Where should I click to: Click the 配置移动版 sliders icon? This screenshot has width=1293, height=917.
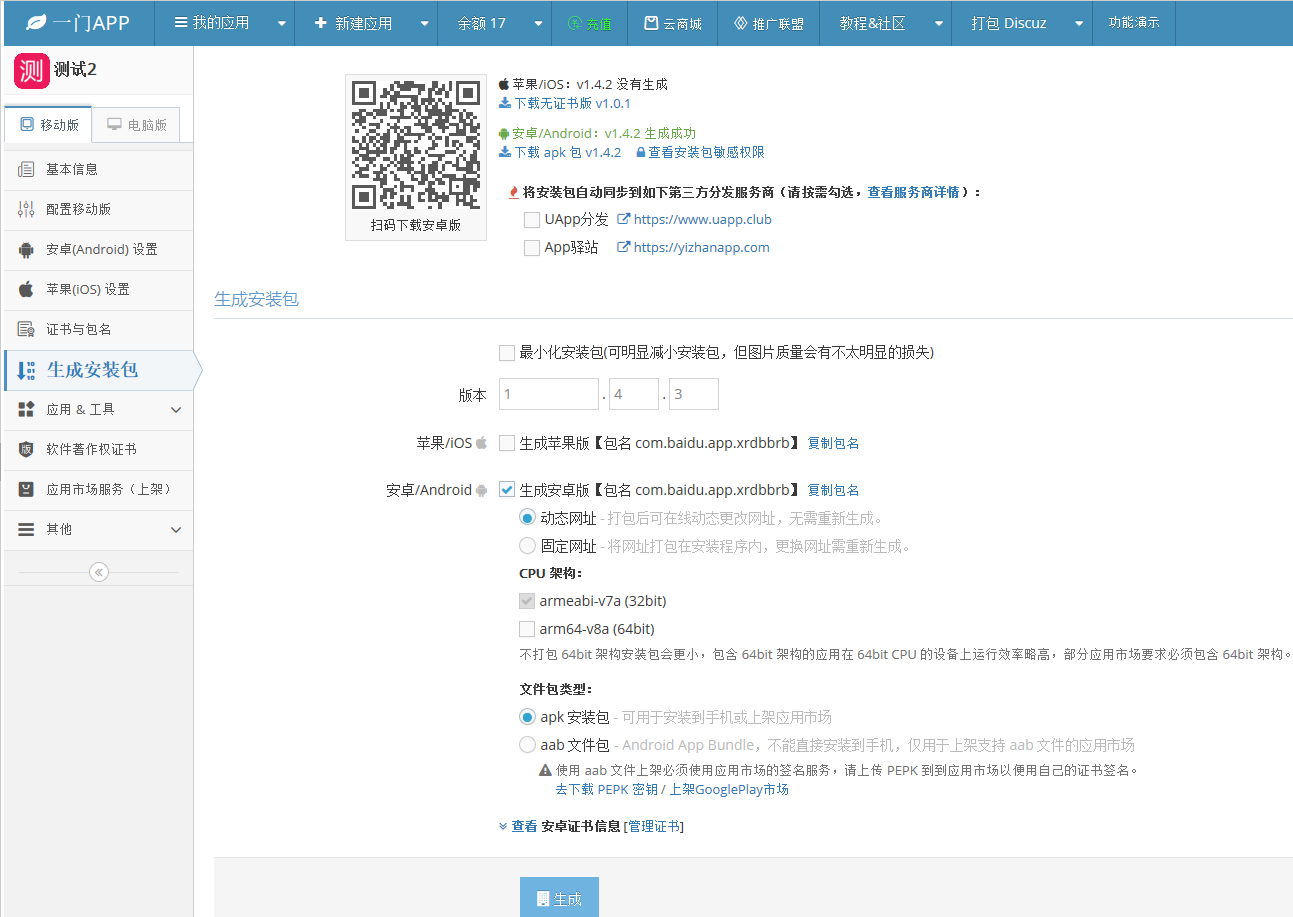coord(26,209)
